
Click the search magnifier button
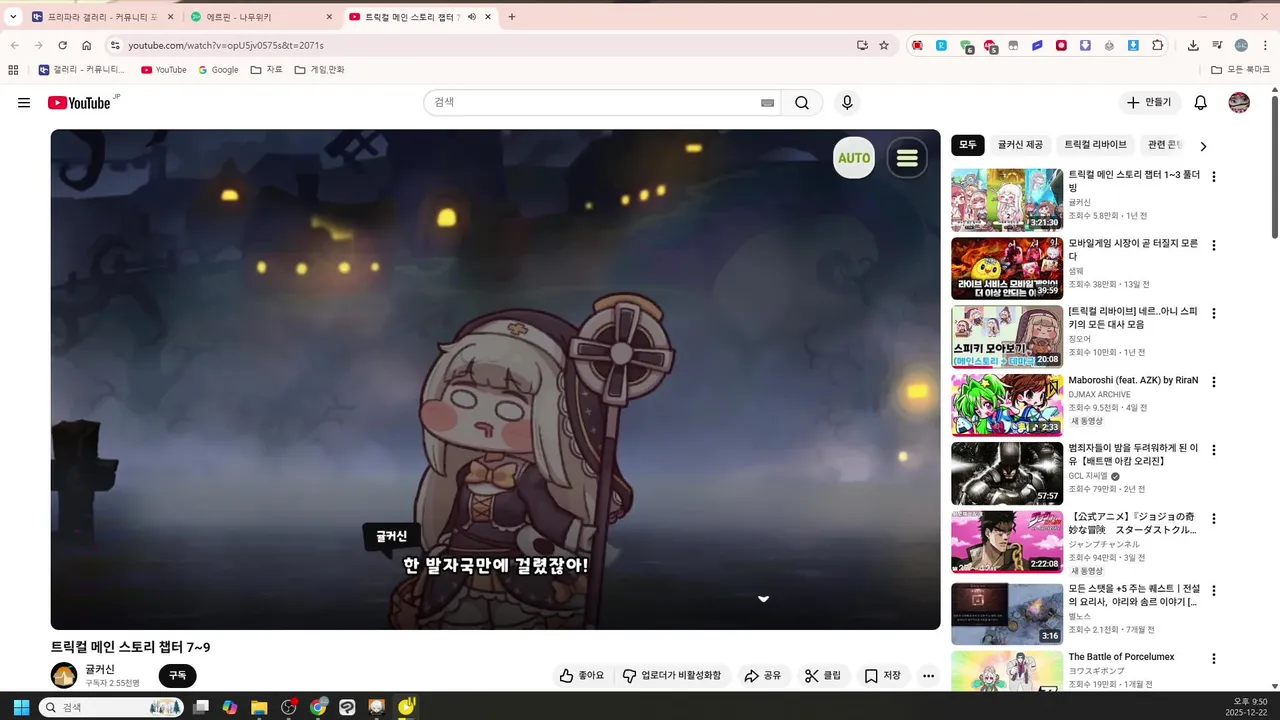802,103
